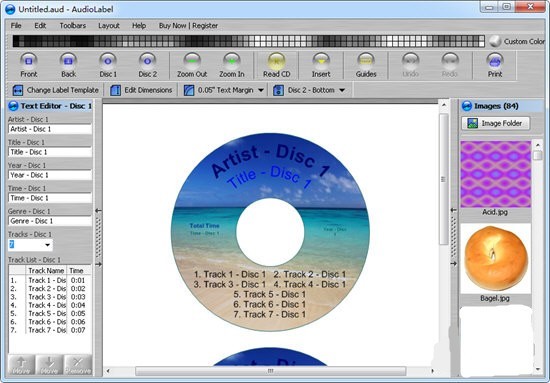The height and width of the screenshot is (383, 550).
Task: Click the Disc 2 - Bottom icon
Action: coord(279,90)
